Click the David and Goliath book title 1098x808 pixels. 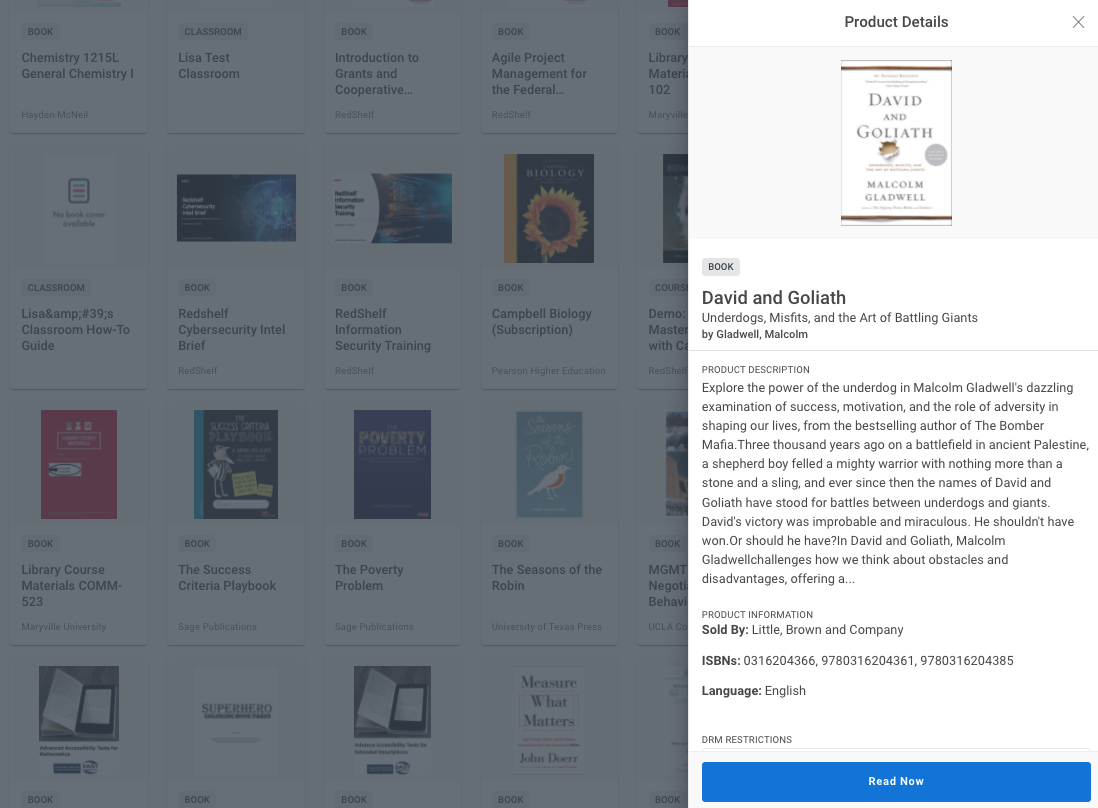[x=774, y=298]
